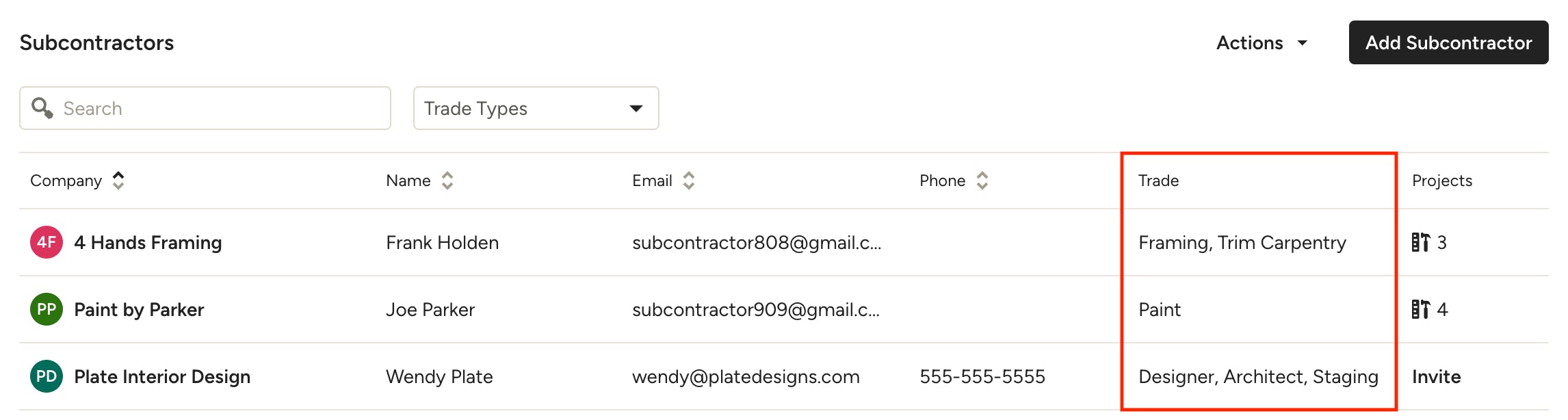Sort by Name column arrows
Image resolution: width=1568 pixels, height=420 pixels.
pyautogui.click(x=447, y=181)
